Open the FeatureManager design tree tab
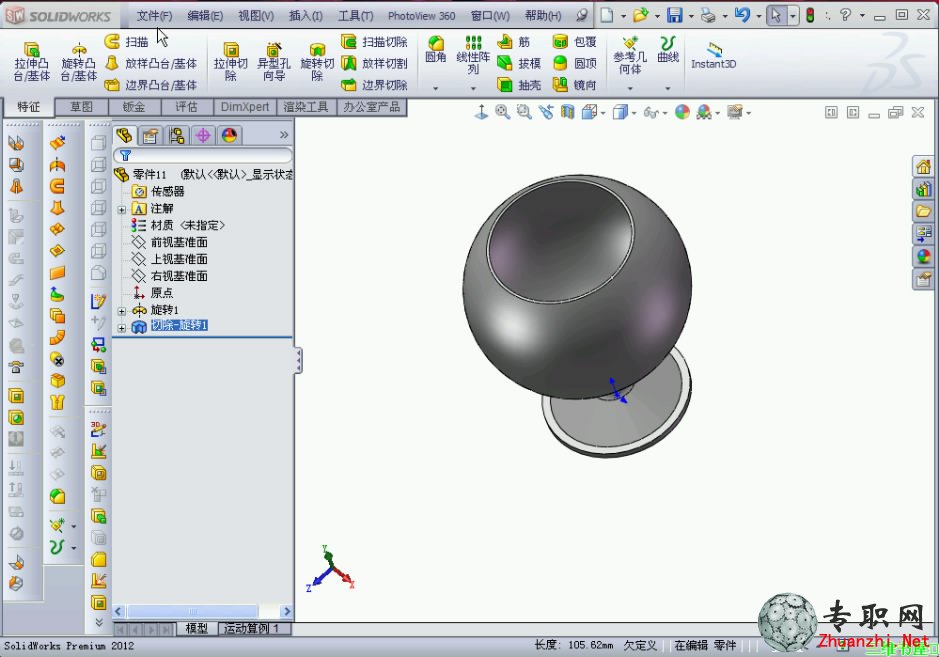This screenshot has width=939, height=657. 125,135
